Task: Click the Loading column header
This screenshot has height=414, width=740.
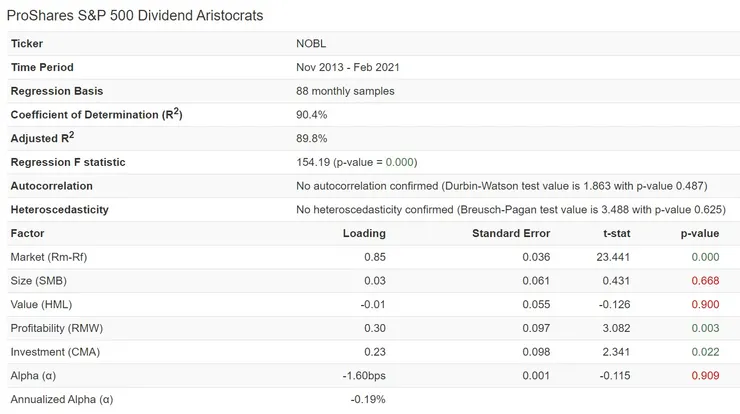Action: coord(364,233)
